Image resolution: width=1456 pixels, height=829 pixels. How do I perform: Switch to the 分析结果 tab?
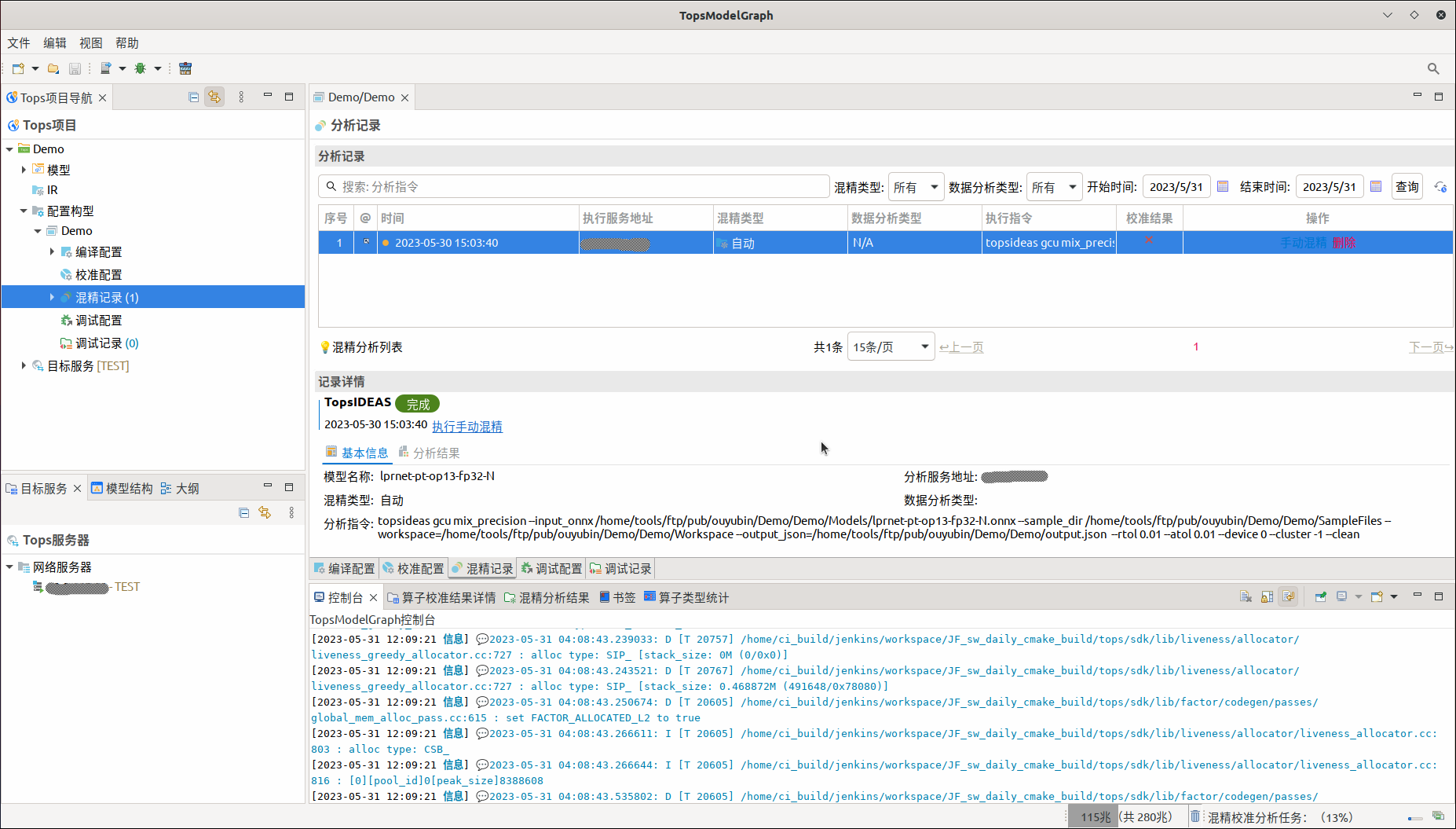(429, 453)
